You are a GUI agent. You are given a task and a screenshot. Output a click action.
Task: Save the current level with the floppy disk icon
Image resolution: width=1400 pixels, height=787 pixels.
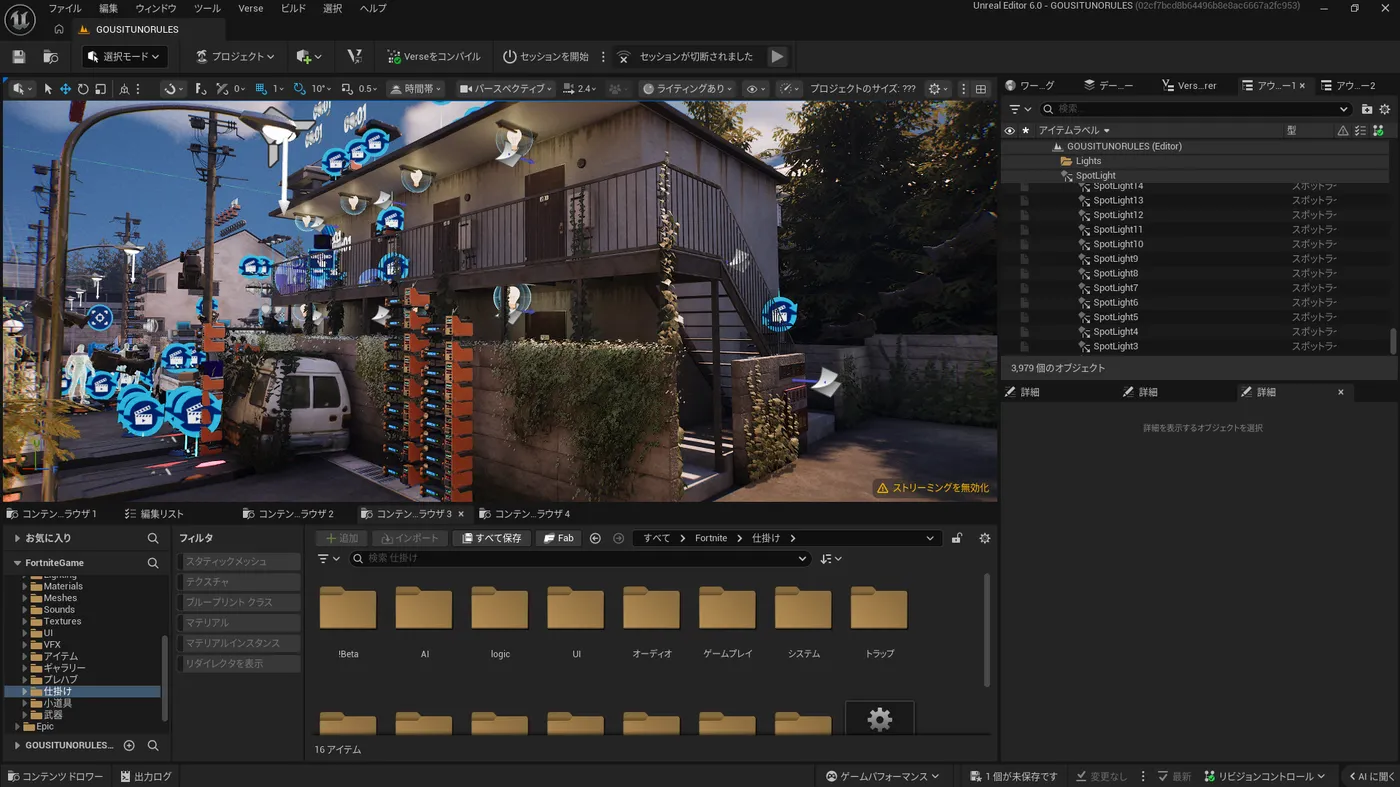(18, 57)
